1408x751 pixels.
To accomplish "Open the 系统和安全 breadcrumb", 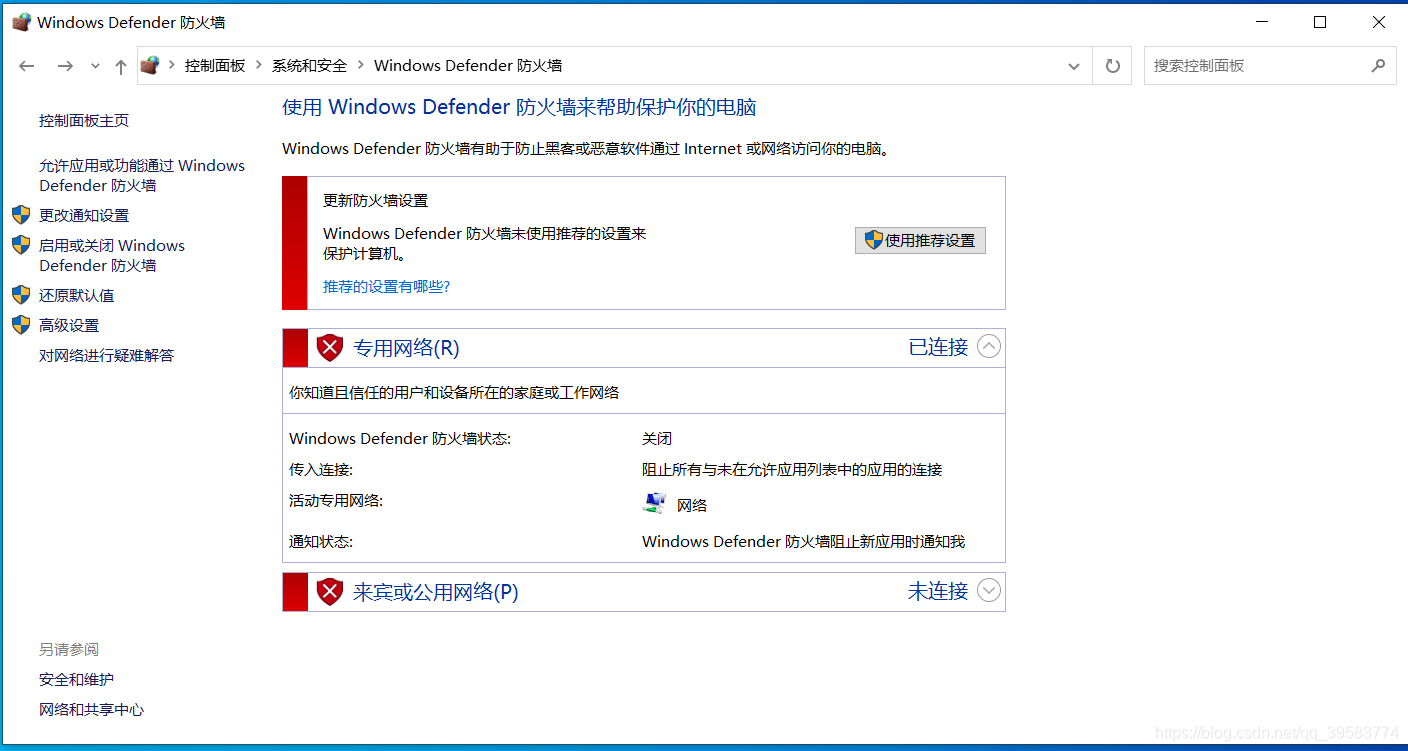I will pyautogui.click(x=309, y=66).
